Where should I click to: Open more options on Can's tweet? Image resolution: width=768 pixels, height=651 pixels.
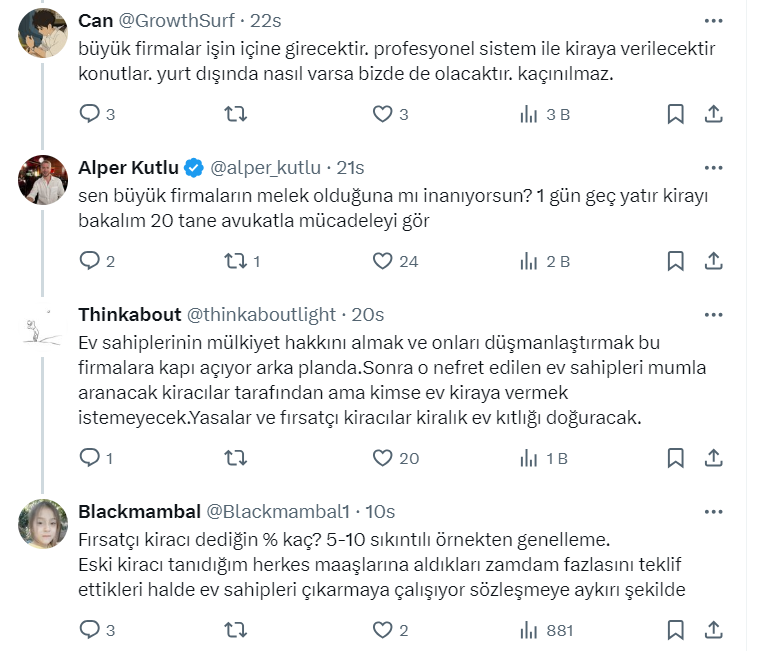pyautogui.click(x=713, y=21)
